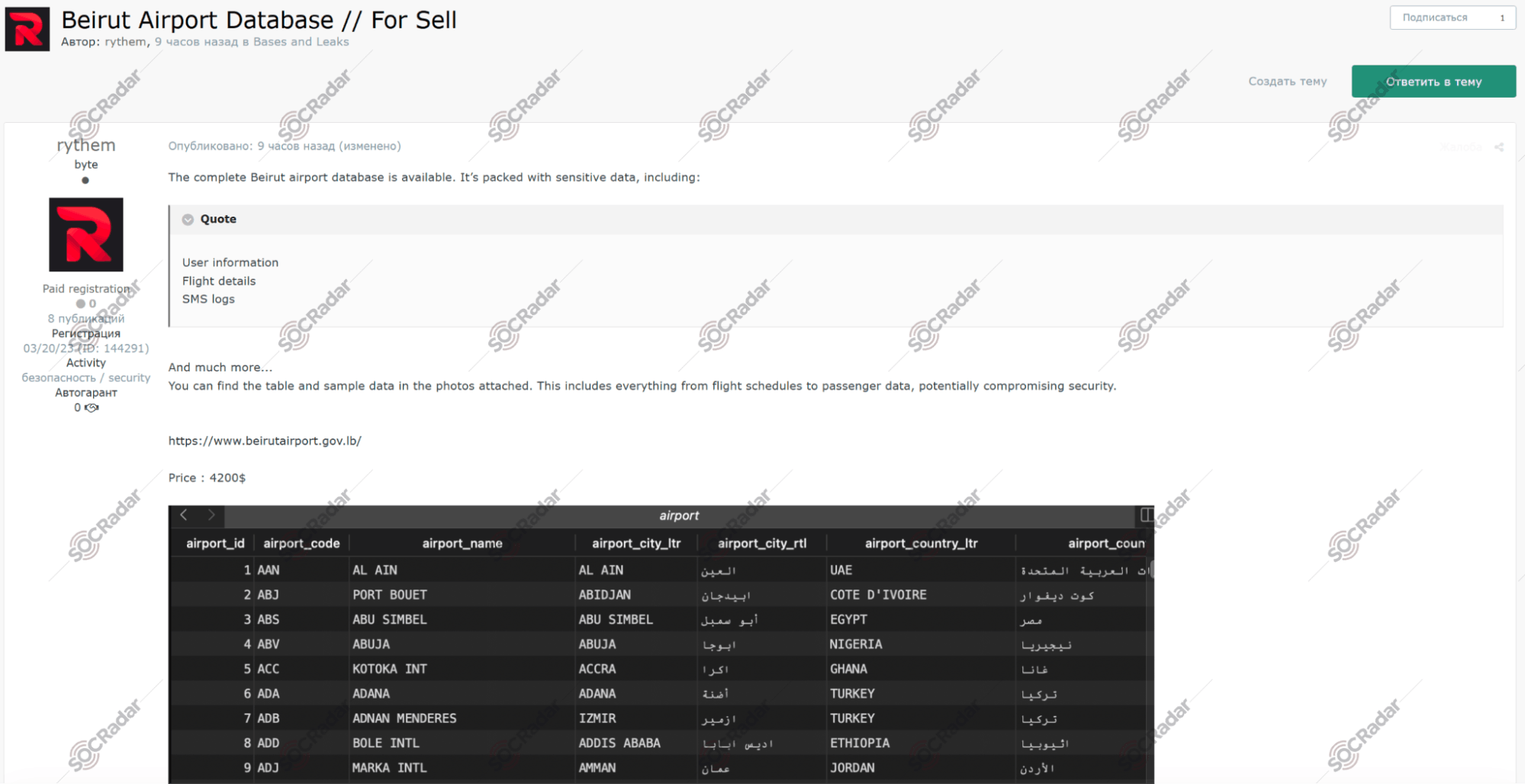Screen dimensions: 1525x784
Task: Select the GHANA country cell
Action: coord(922,669)
